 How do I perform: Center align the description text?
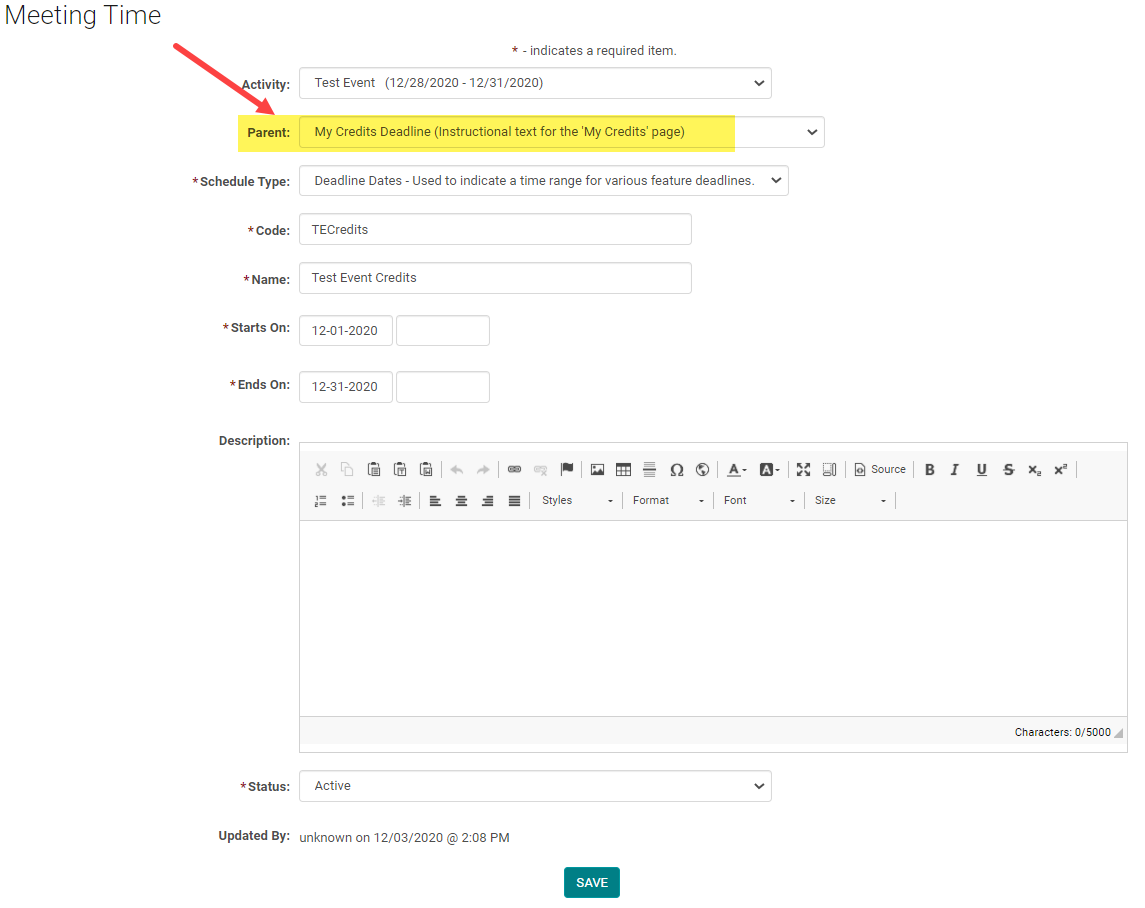(461, 501)
